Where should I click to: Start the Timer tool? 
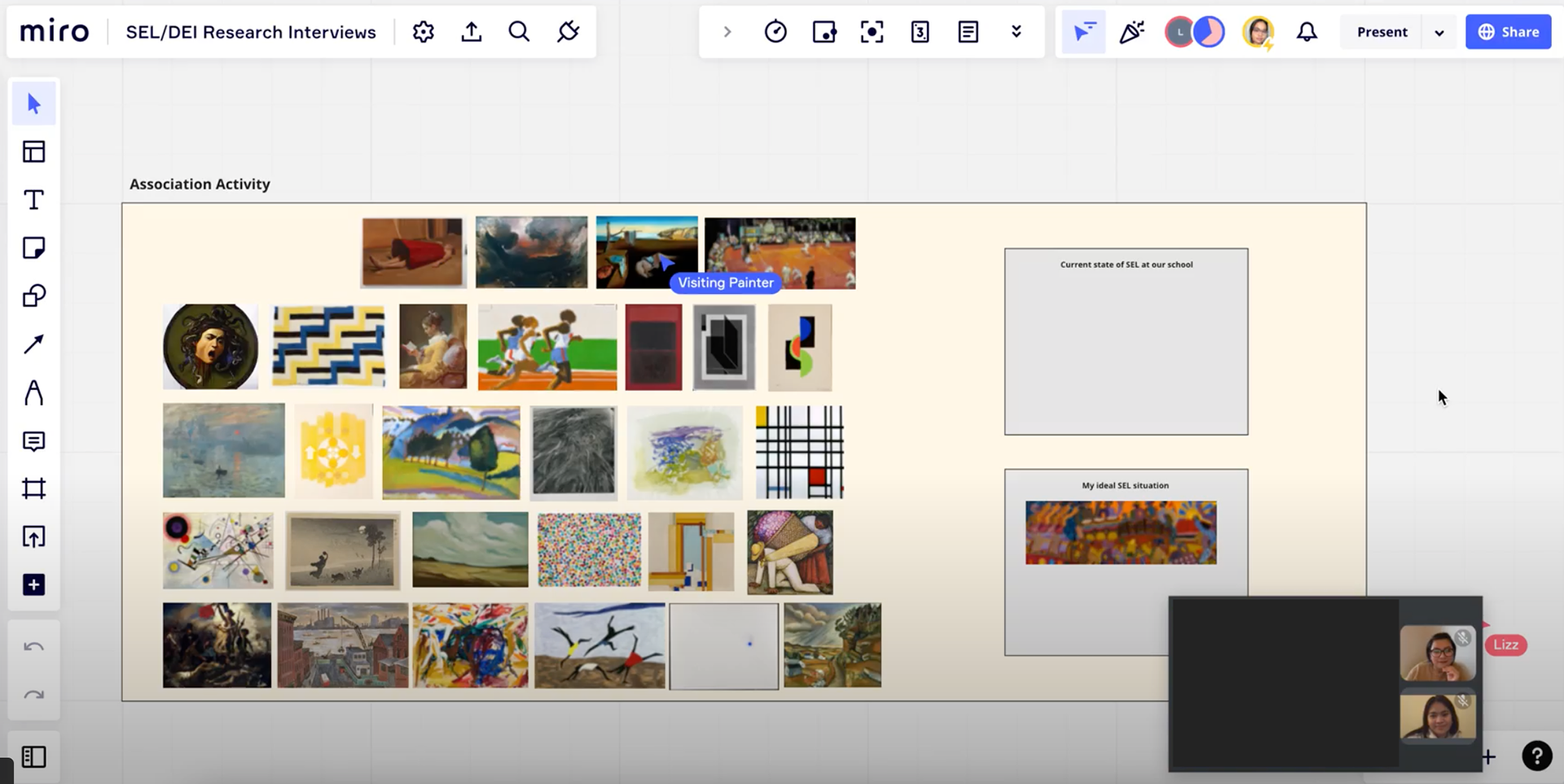pos(775,32)
